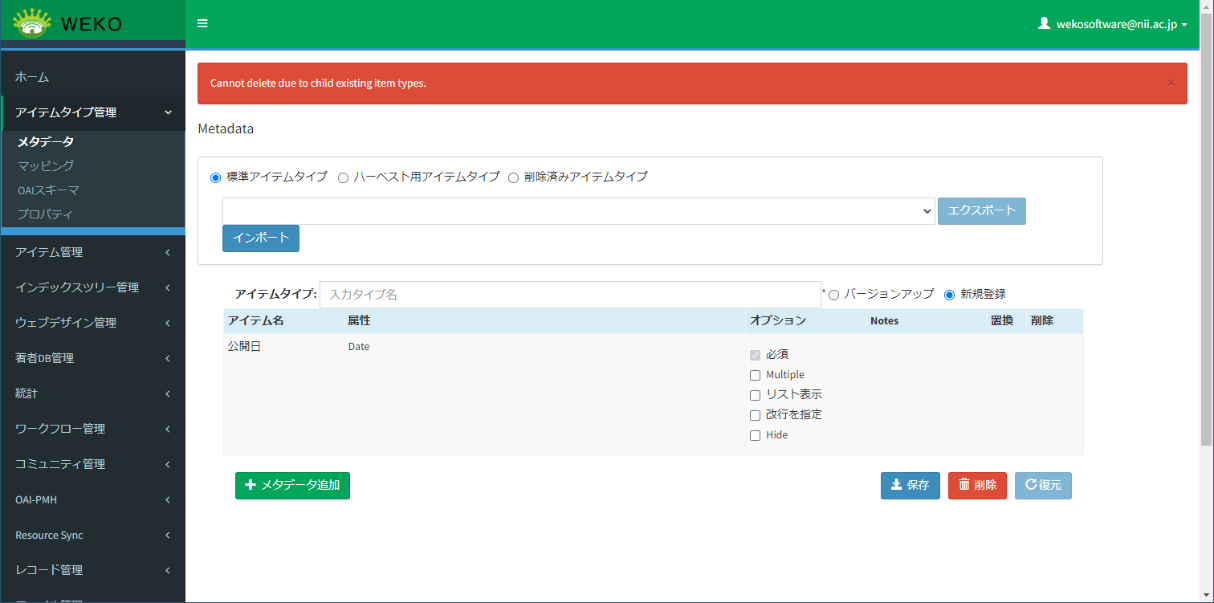Enable the Multiple checkbox
Screen dimensions: 1214x603
755,375
